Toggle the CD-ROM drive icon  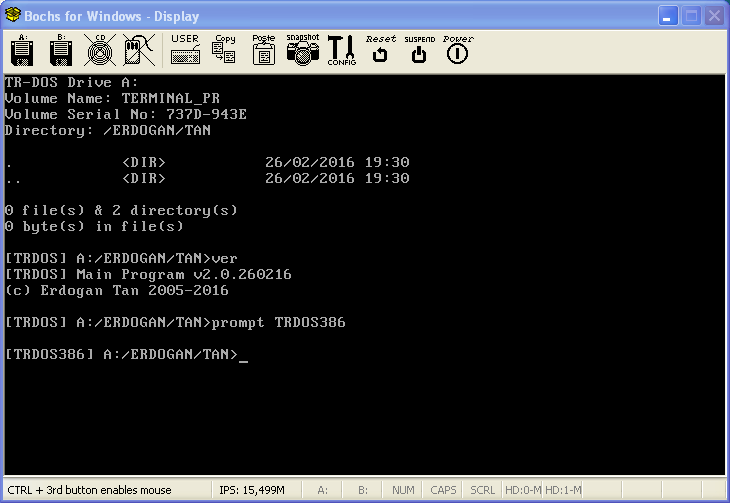click(100, 50)
